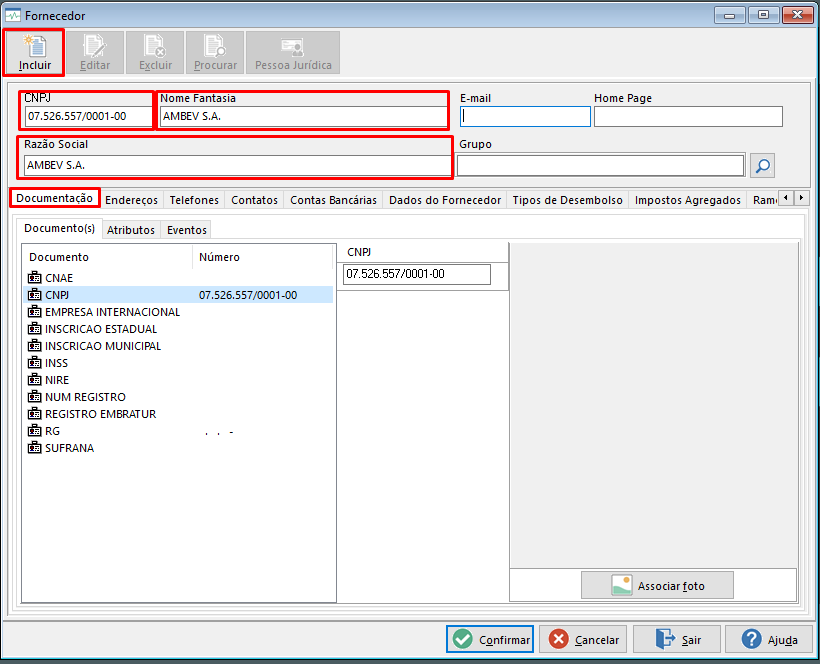Click the Pessoa Jurídica toolbar button
Screen dimensions: 820x664
293,52
